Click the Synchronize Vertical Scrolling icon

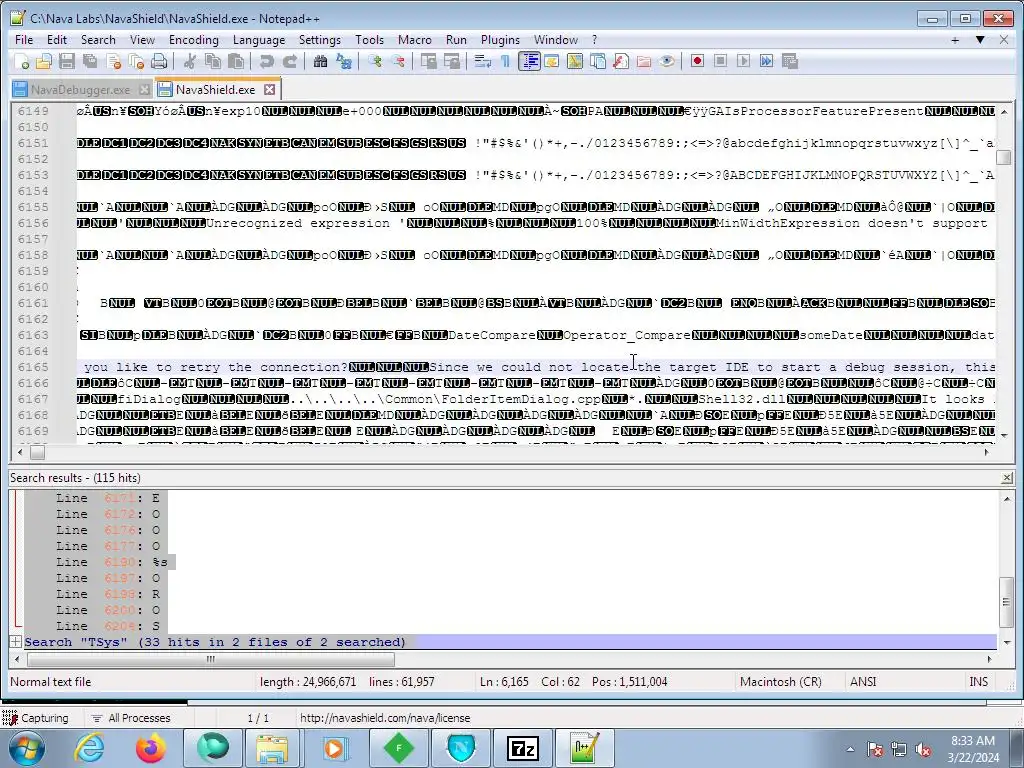(429, 61)
